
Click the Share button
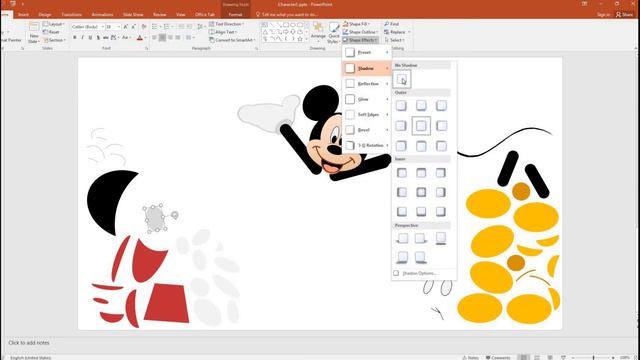tap(623, 14)
